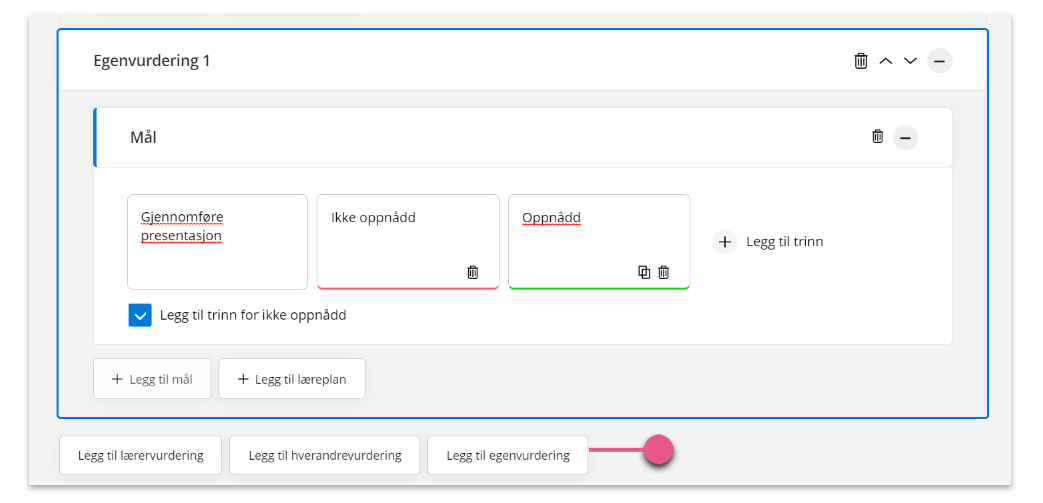Delete the Mål item via trash icon
This screenshot has height=503, width=1043.
tap(878, 137)
